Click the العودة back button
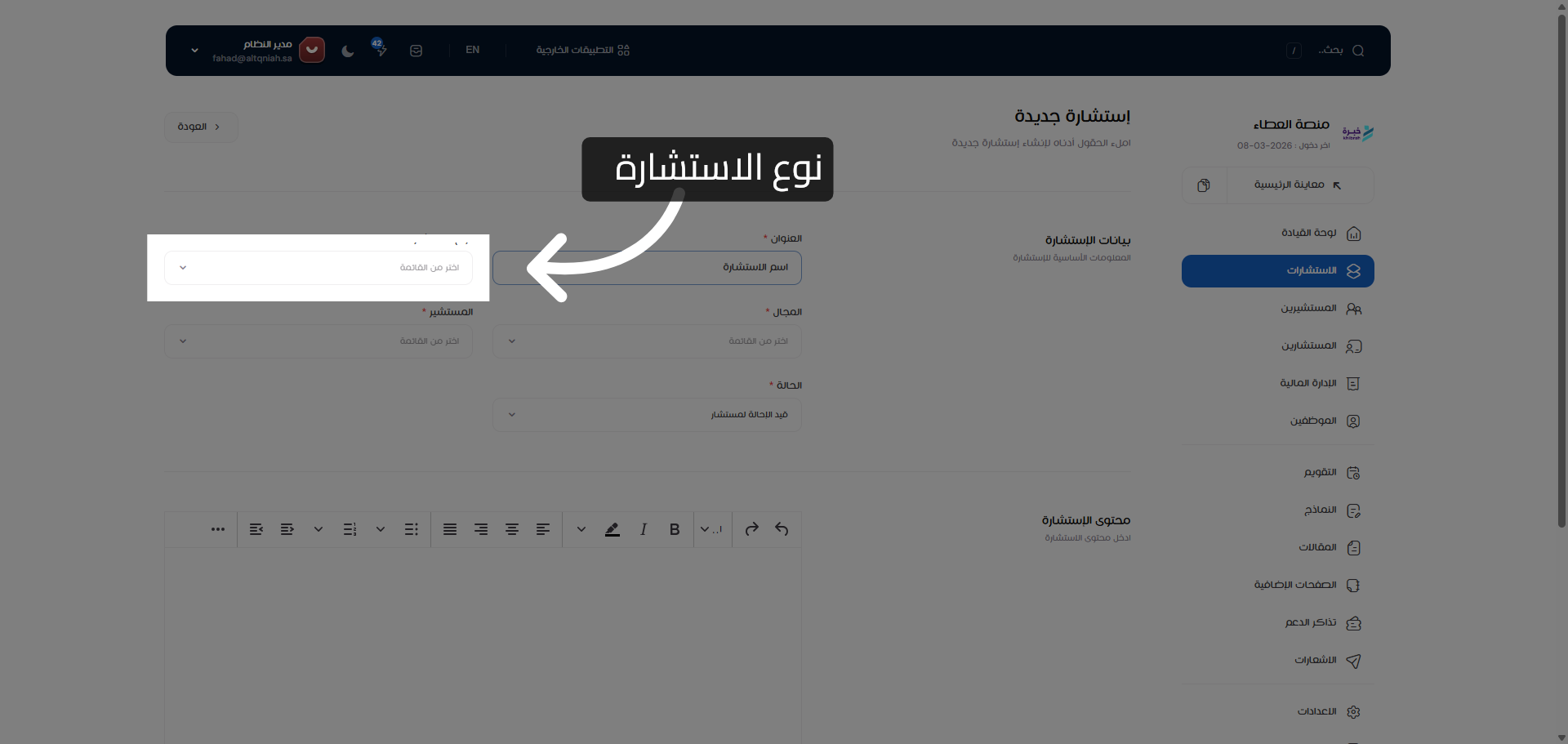This screenshot has height=744, width=1568. pos(201,127)
